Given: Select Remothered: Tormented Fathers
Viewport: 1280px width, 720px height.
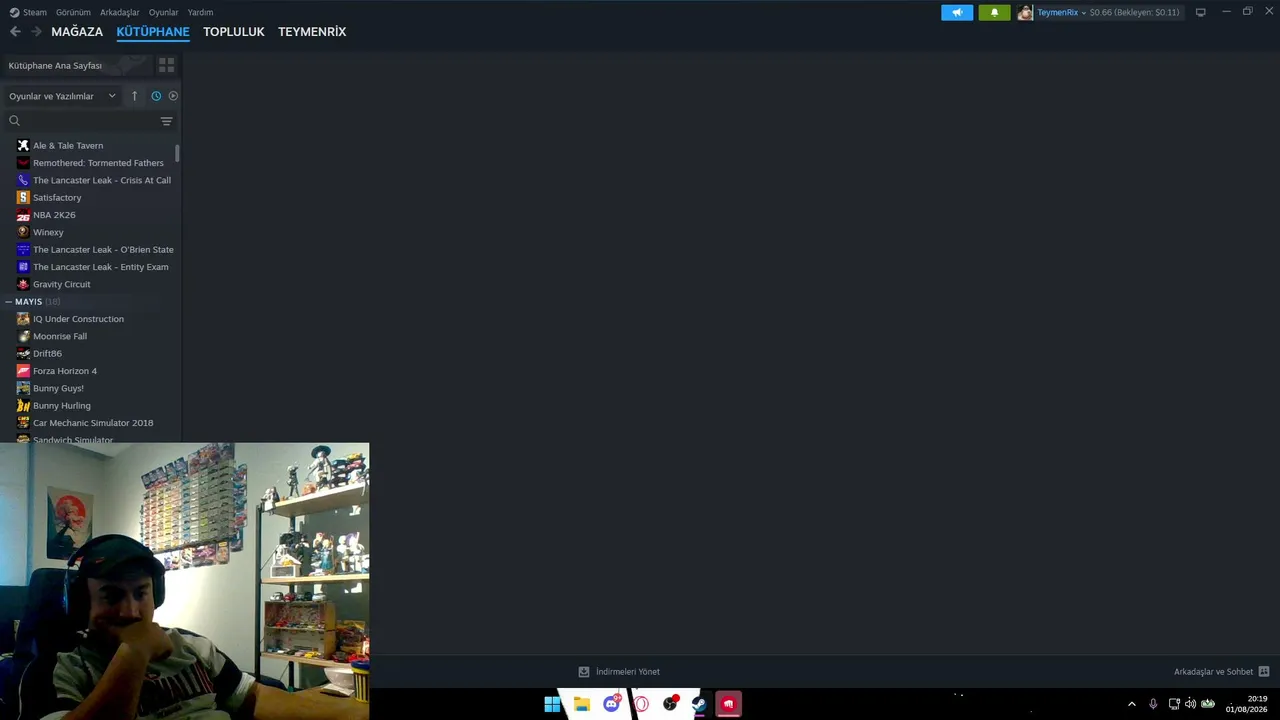Looking at the screenshot, I should tap(98, 163).
